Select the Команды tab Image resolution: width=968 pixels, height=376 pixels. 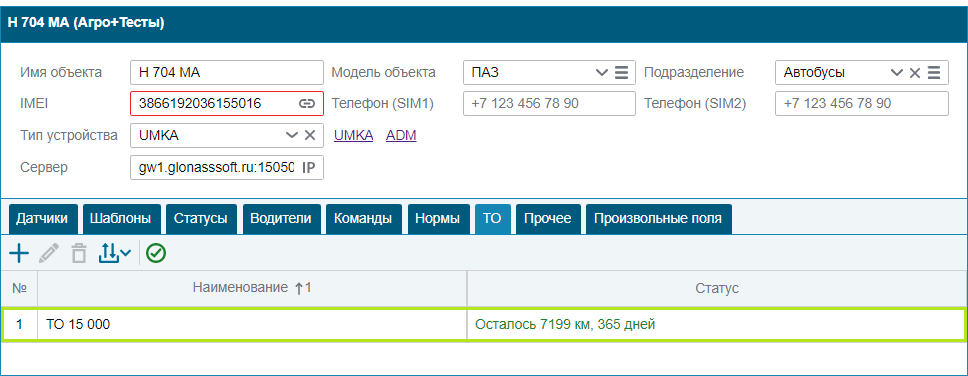[364, 219]
